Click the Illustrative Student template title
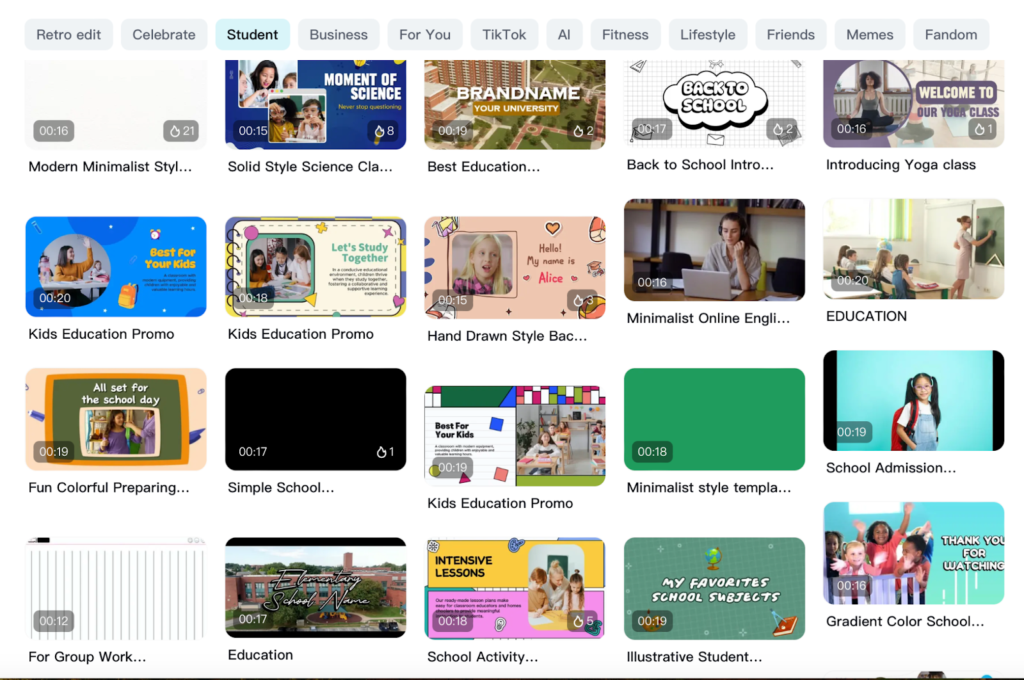 [694, 656]
